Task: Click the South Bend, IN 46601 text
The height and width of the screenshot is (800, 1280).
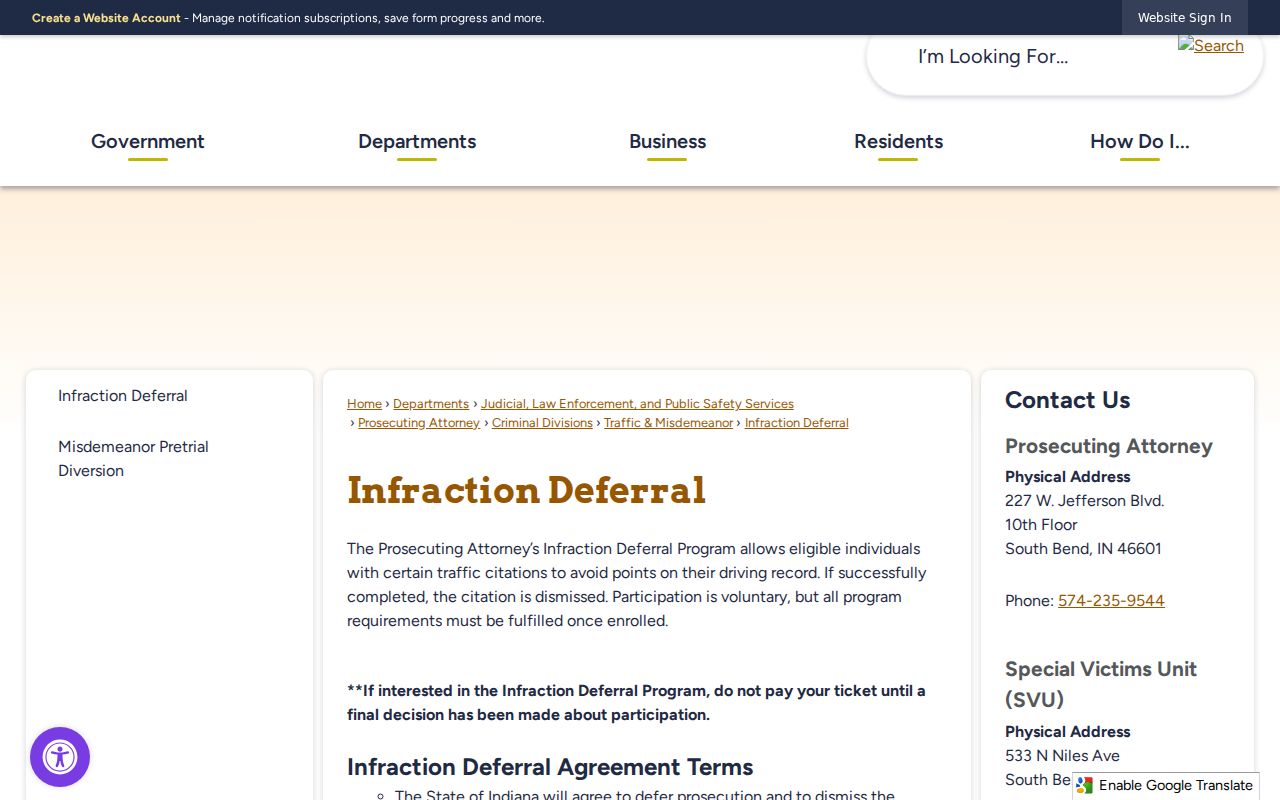Action: point(1083,549)
